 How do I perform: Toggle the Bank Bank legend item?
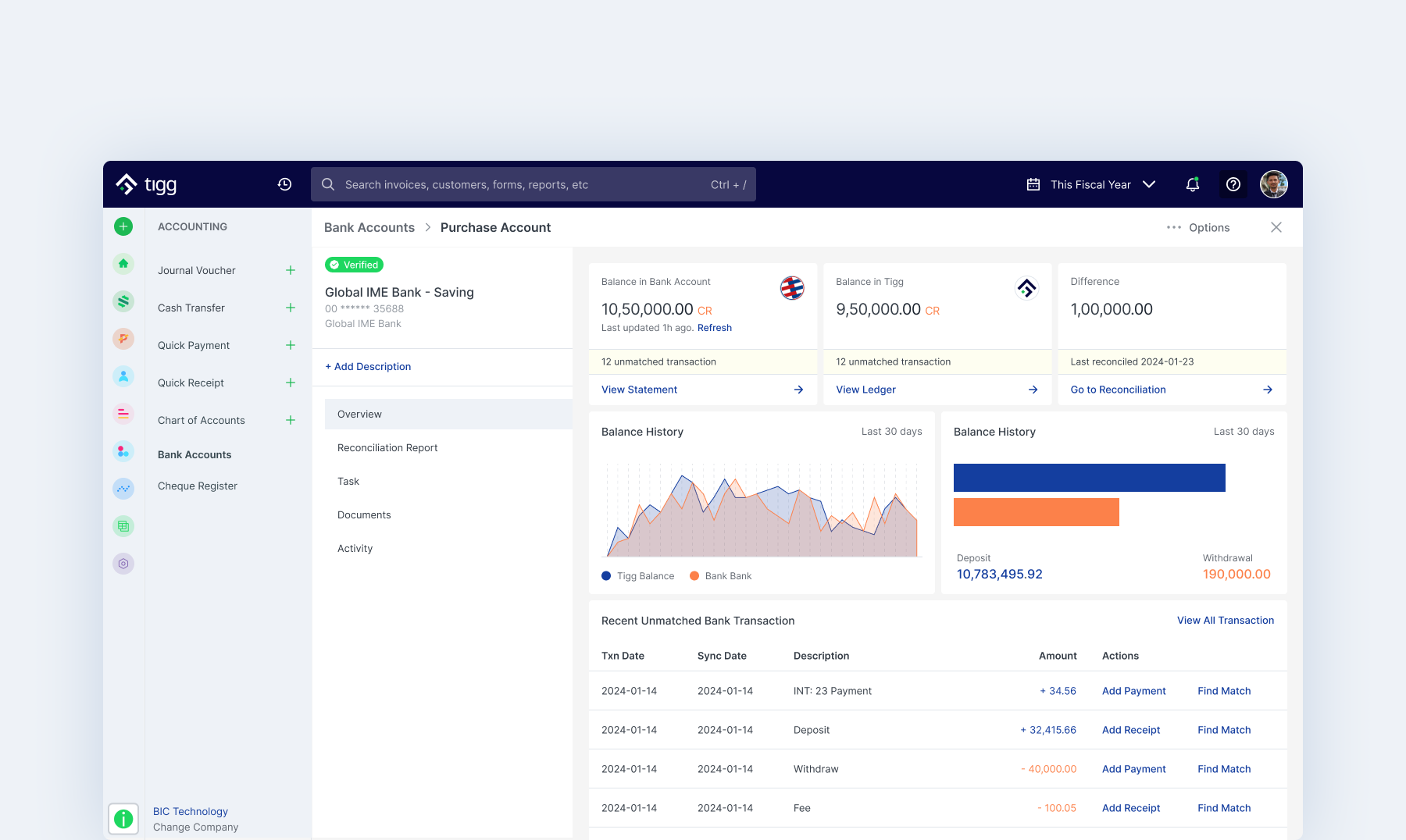pyautogui.click(x=720, y=576)
